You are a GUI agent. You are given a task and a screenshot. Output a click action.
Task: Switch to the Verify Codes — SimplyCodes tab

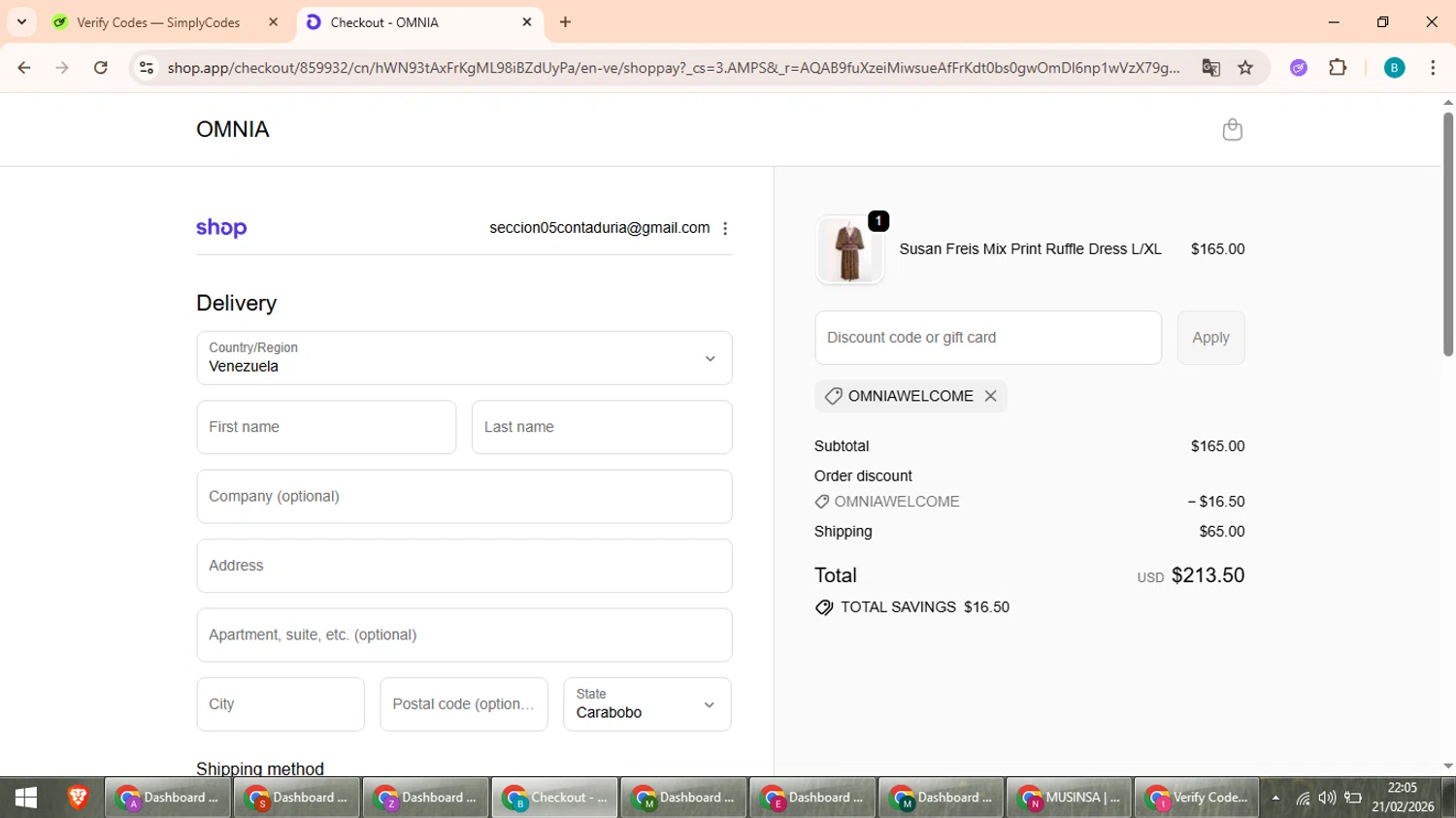click(158, 22)
